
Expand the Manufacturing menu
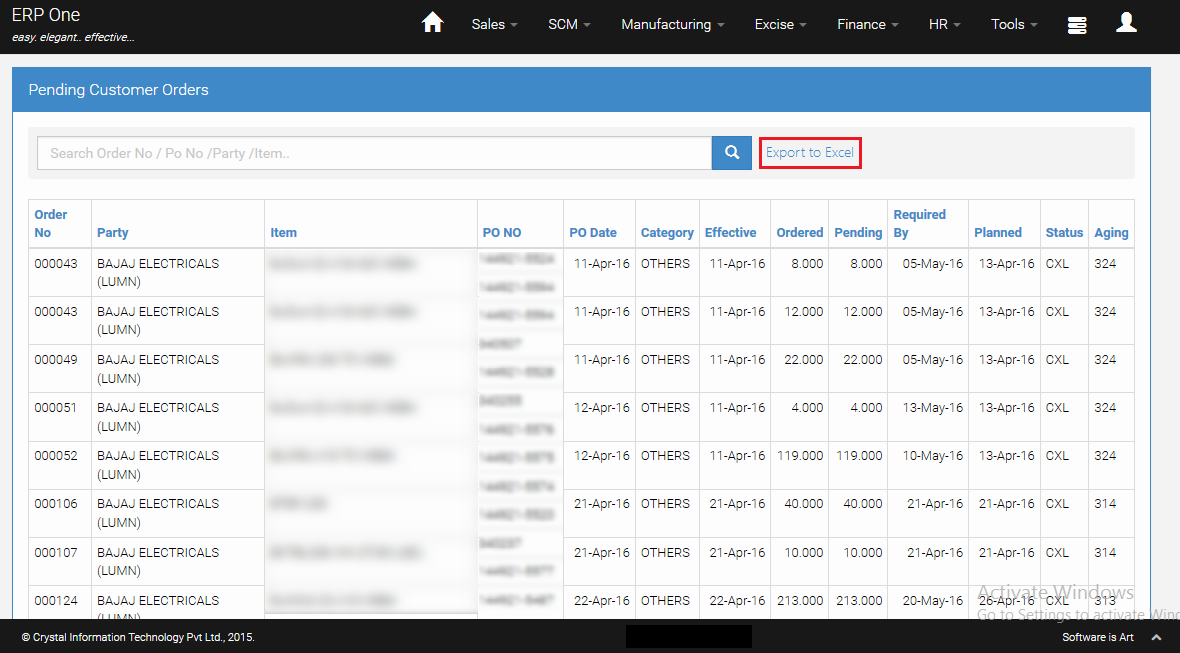coord(673,24)
